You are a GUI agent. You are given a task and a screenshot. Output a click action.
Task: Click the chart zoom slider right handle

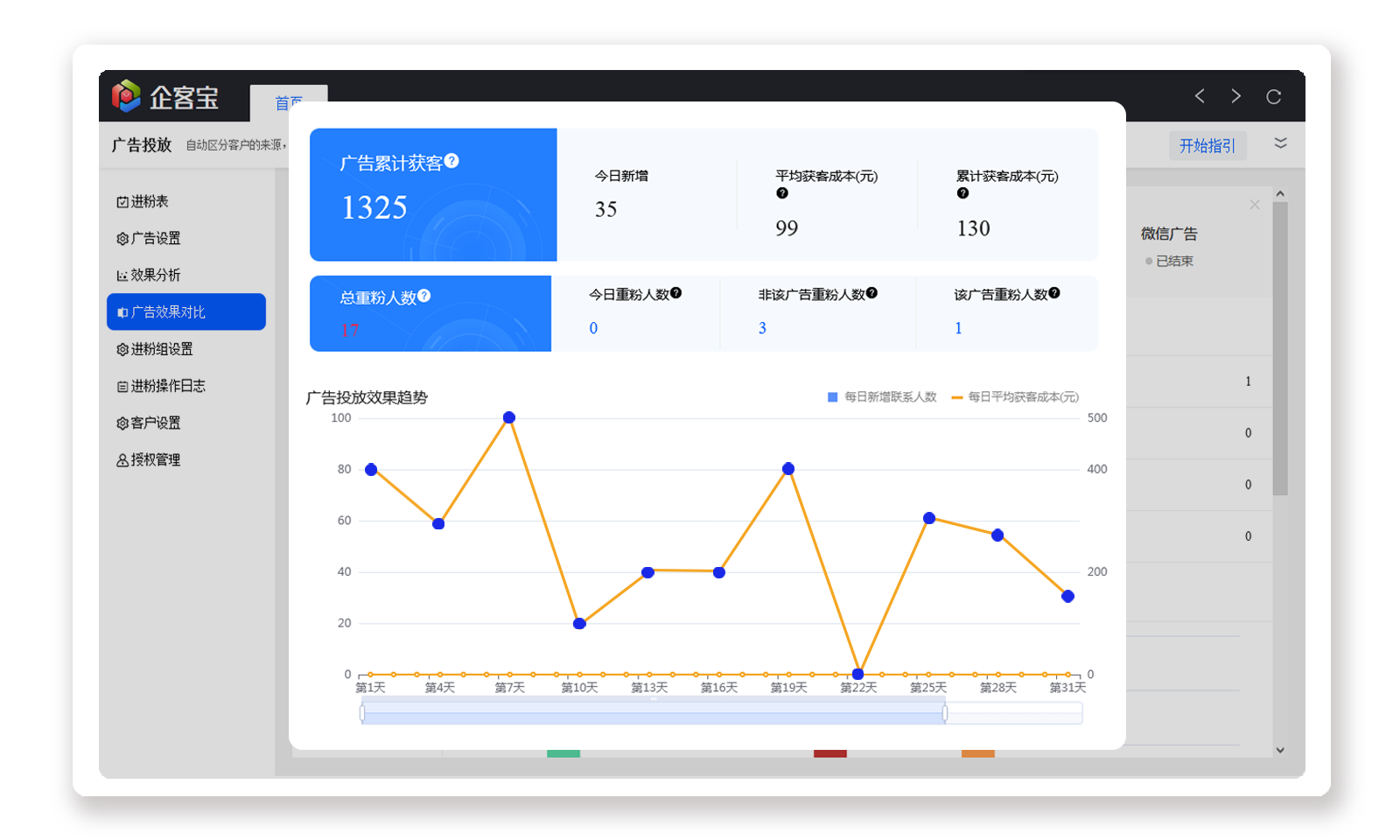click(945, 713)
